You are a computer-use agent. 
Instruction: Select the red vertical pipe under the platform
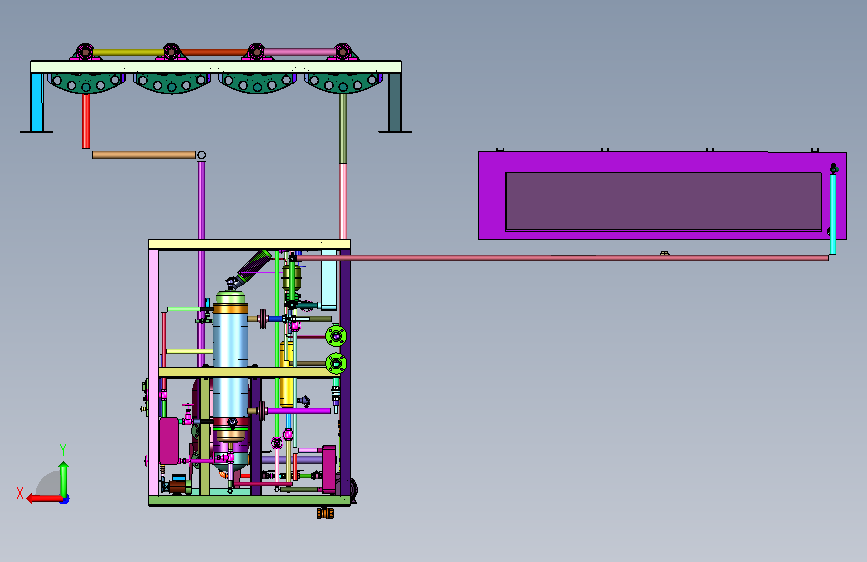coord(86,121)
